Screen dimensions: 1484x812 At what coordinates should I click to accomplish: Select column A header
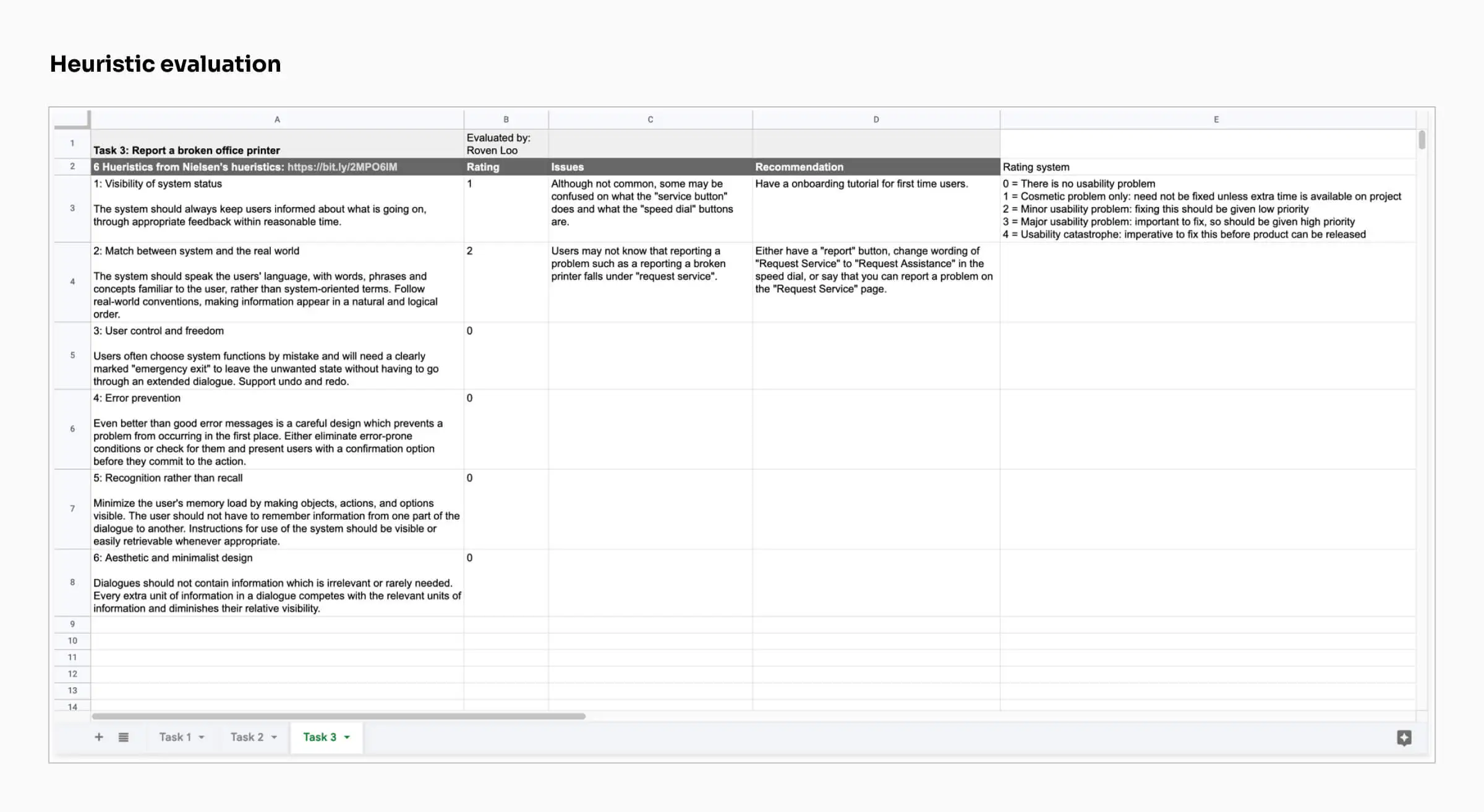click(x=277, y=119)
